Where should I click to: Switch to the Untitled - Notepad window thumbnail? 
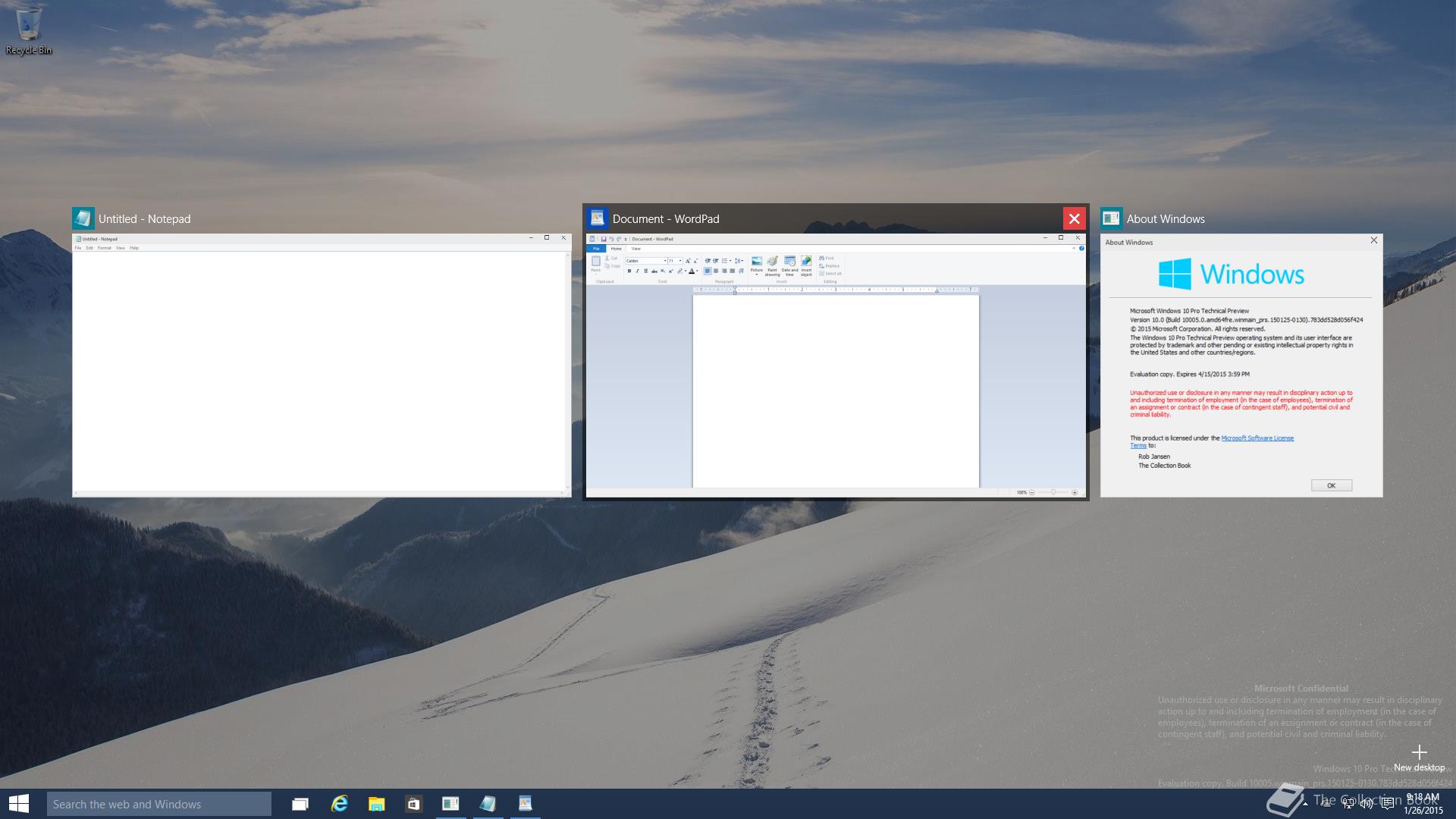[322, 366]
